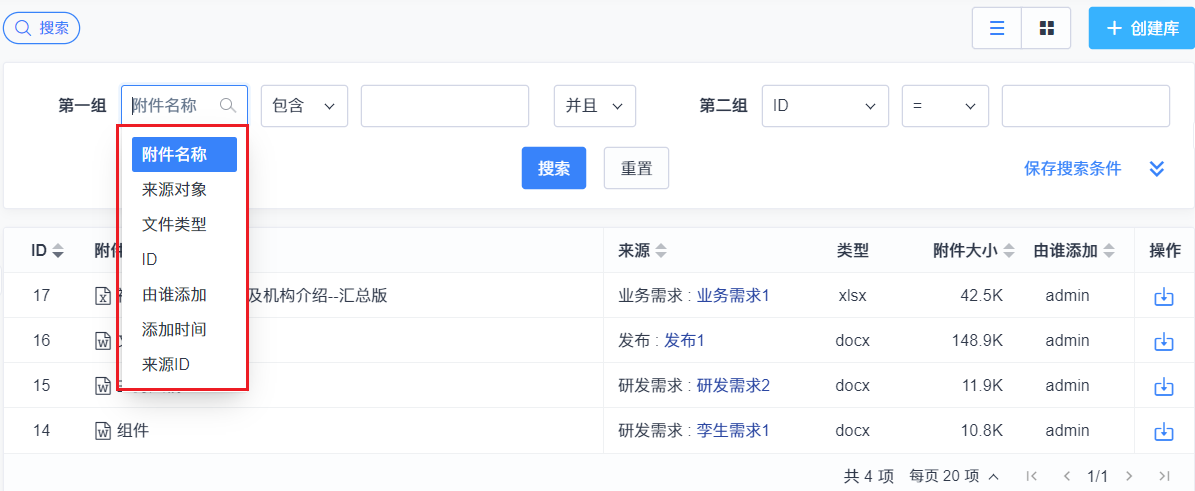Select 添加时间 in the dropdown list
This screenshot has height=491, width=1195.
coord(184,330)
